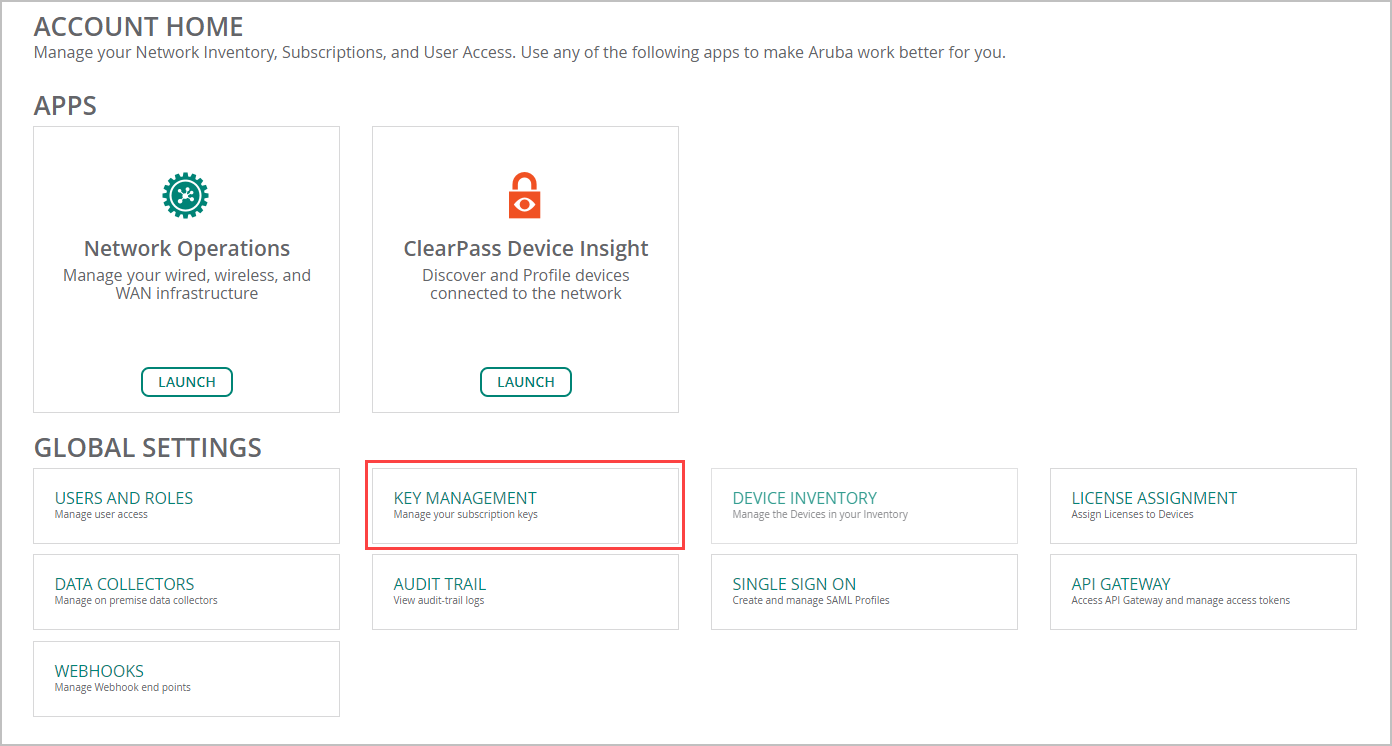Select the Data Collectors tile
The height and width of the screenshot is (746, 1392).
[x=186, y=592]
